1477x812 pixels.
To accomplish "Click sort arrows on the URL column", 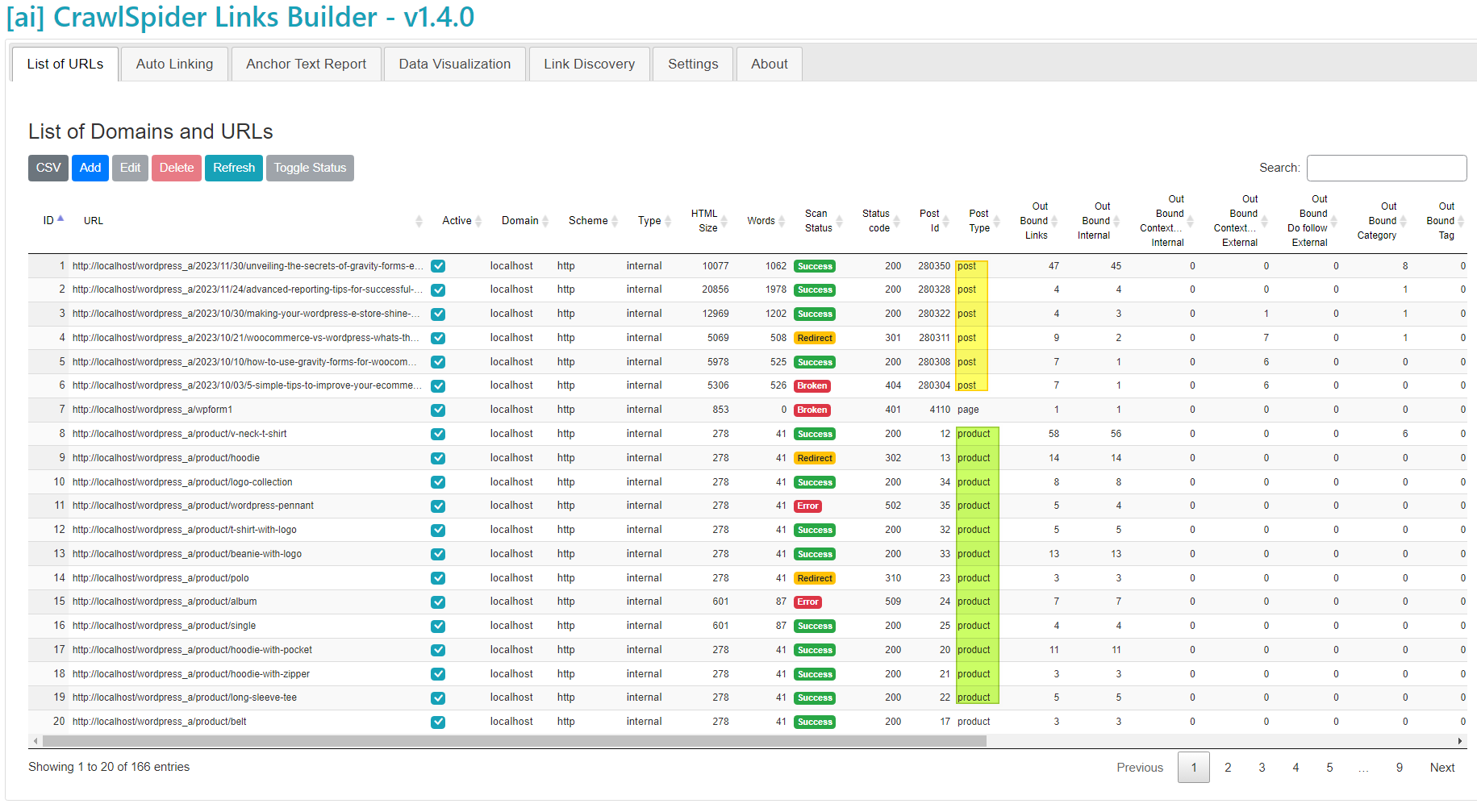I will [x=419, y=221].
